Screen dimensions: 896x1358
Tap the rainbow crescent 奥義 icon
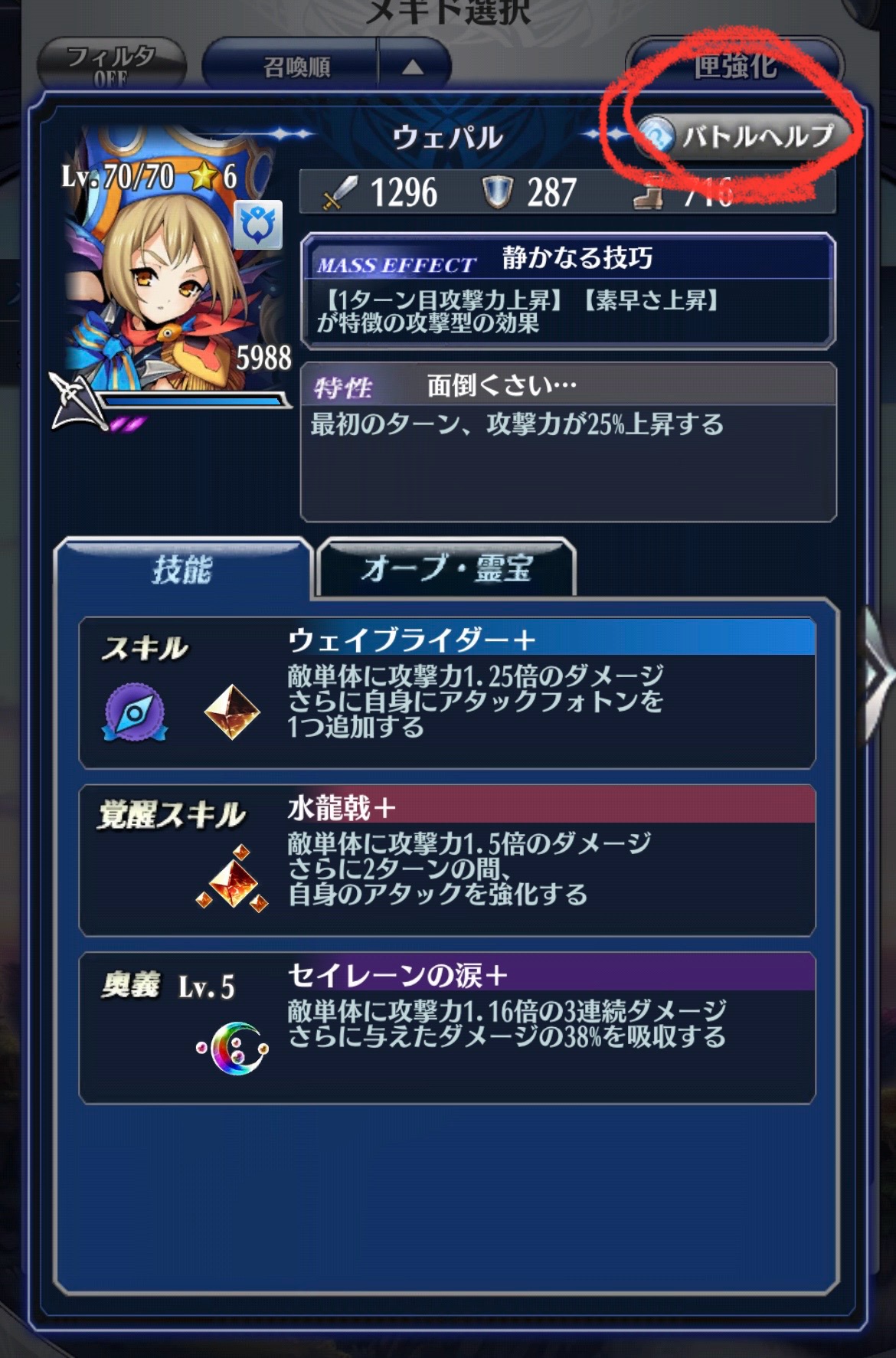(234, 1047)
